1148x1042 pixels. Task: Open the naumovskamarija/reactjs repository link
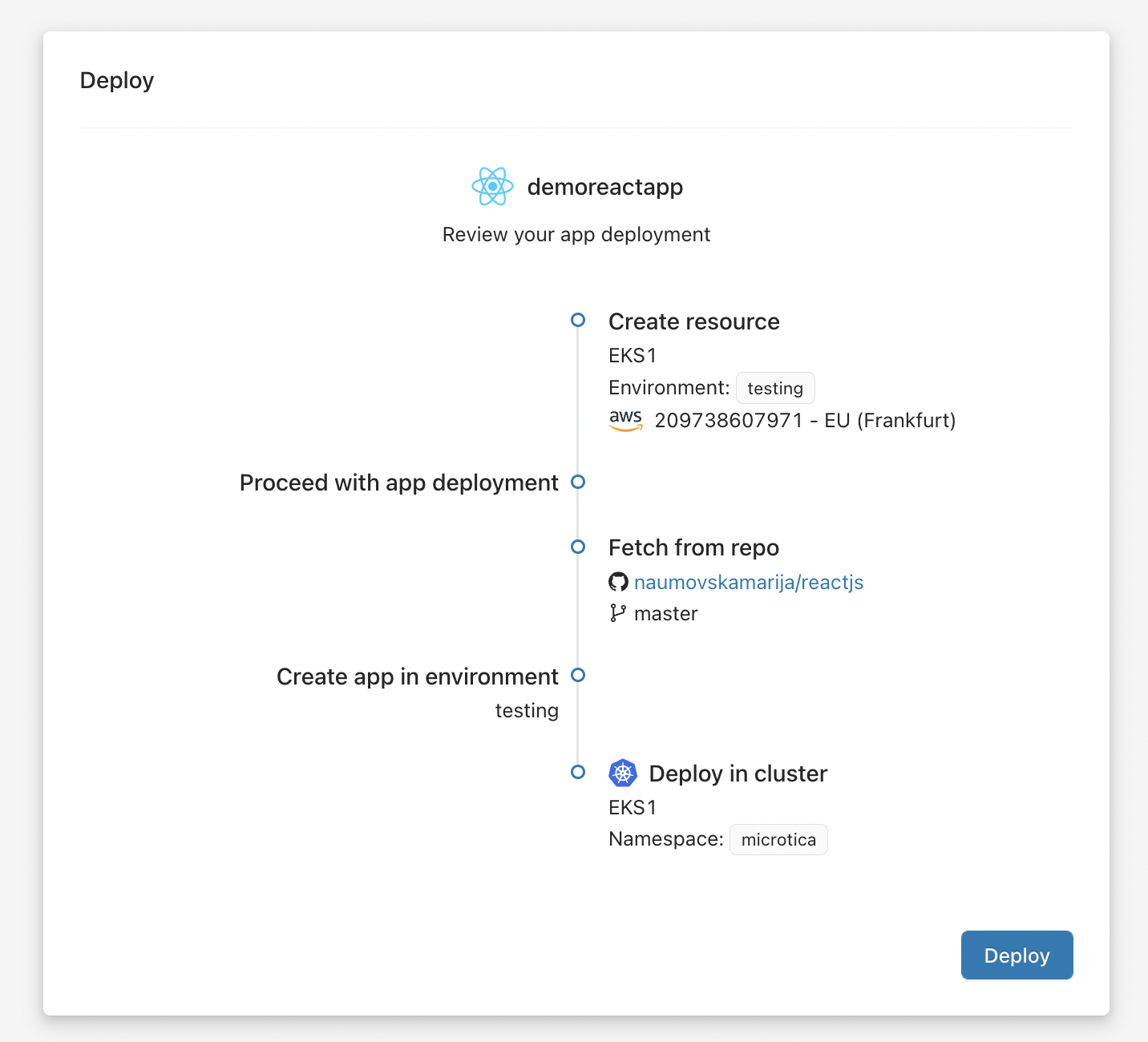(x=749, y=582)
